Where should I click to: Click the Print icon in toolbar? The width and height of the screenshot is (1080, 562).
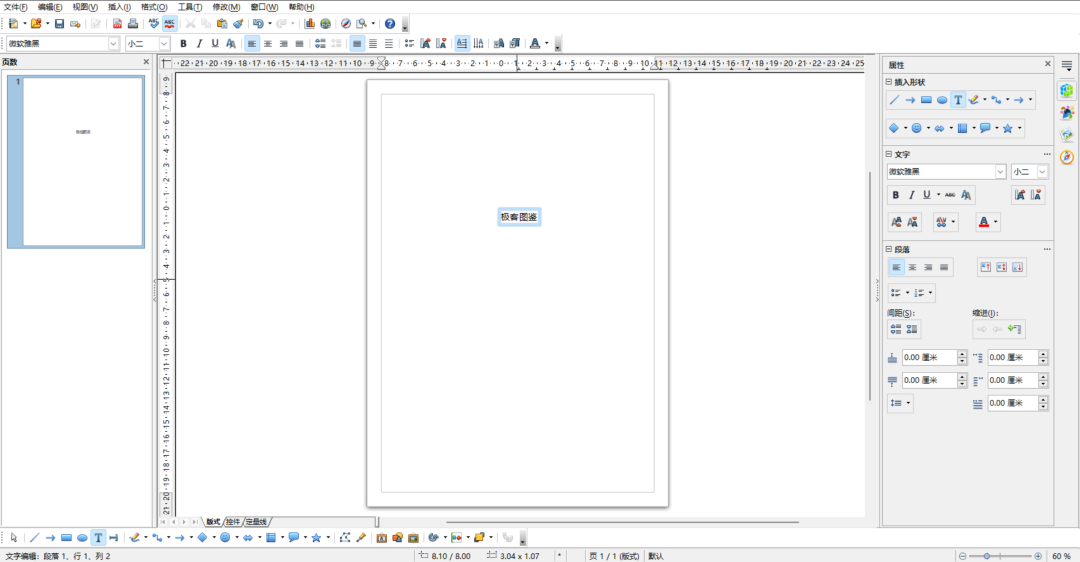(x=133, y=23)
